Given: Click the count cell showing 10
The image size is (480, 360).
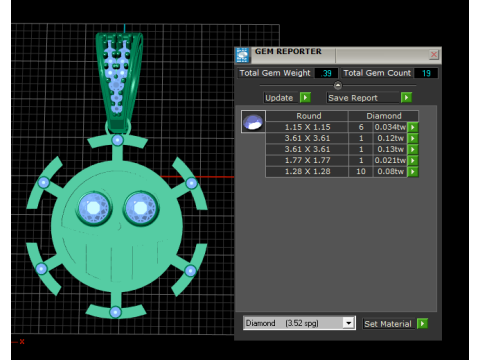Looking at the screenshot, I should click(x=361, y=171).
